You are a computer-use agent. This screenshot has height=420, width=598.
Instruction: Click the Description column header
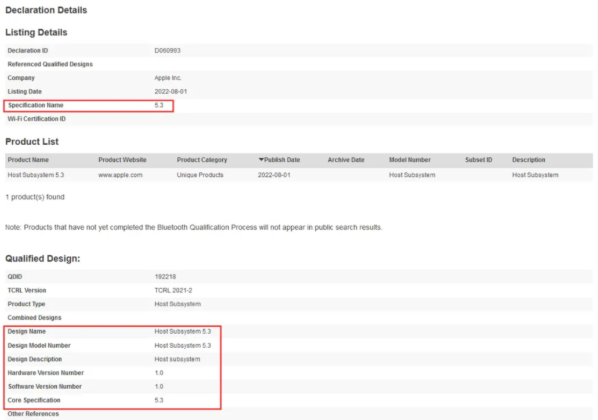click(529, 160)
